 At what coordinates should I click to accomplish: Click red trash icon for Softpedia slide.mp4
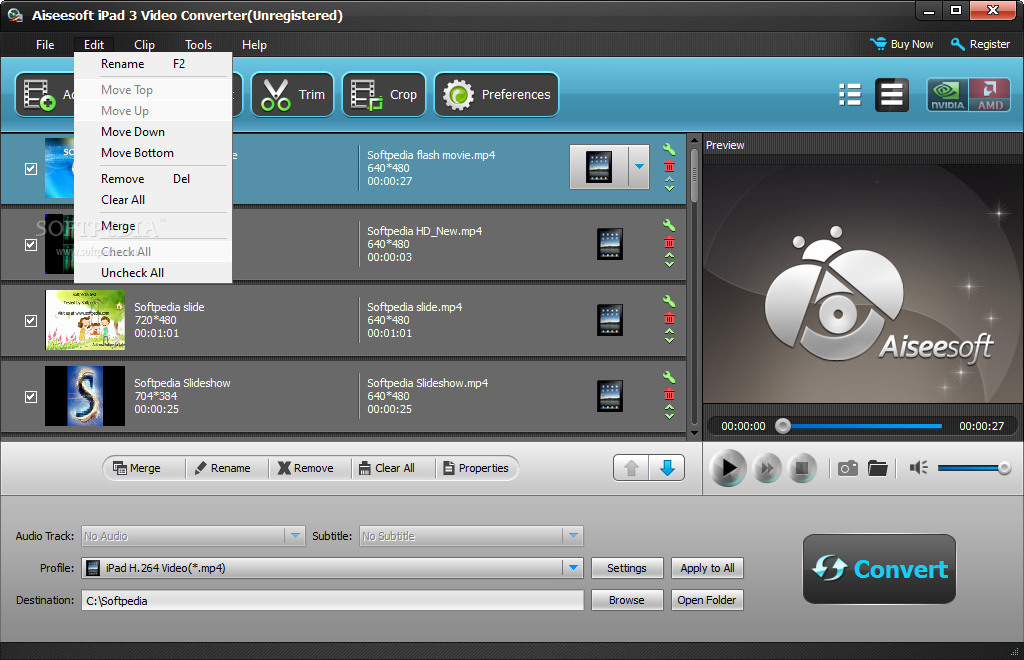point(669,319)
